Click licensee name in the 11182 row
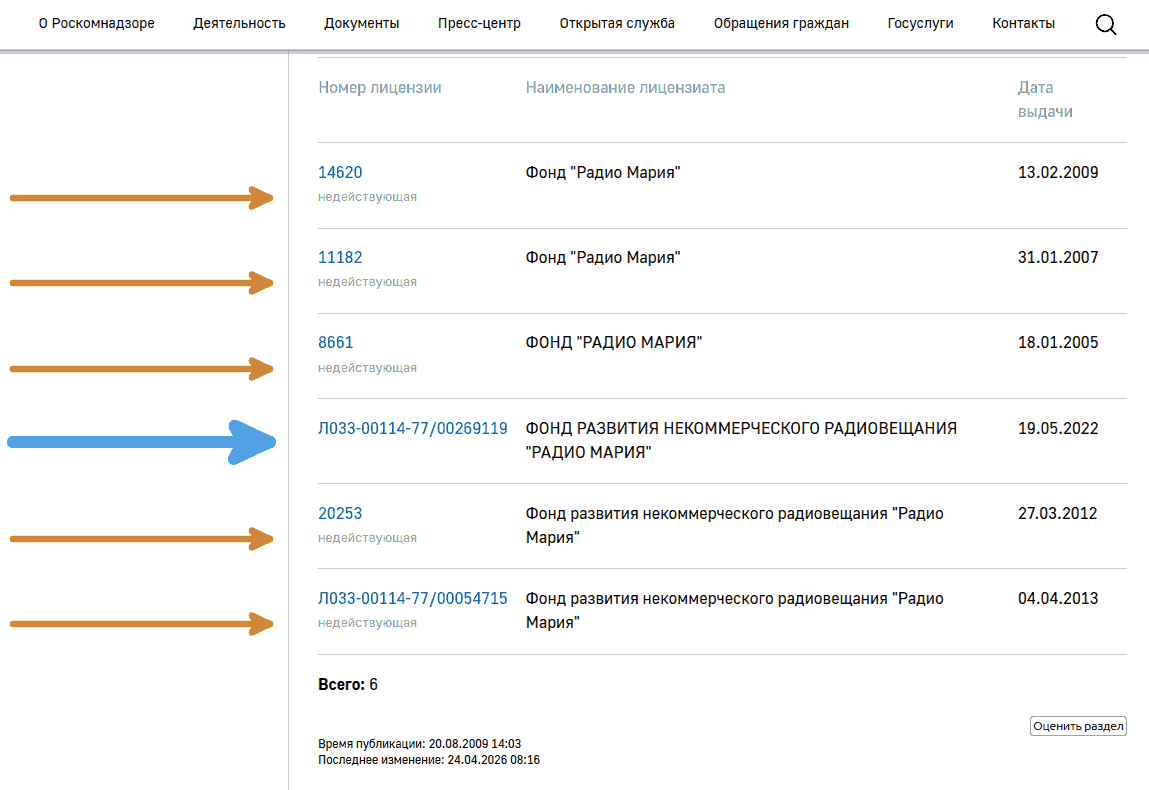Image resolution: width=1149 pixels, height=790 pixels. tap(602, 257)
